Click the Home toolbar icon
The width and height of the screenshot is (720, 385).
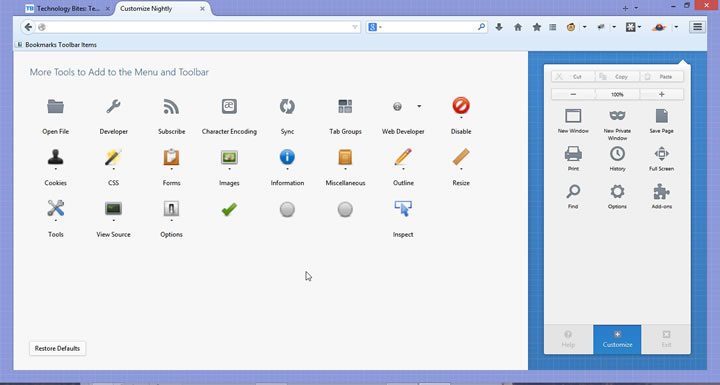(x=518, y=27)
